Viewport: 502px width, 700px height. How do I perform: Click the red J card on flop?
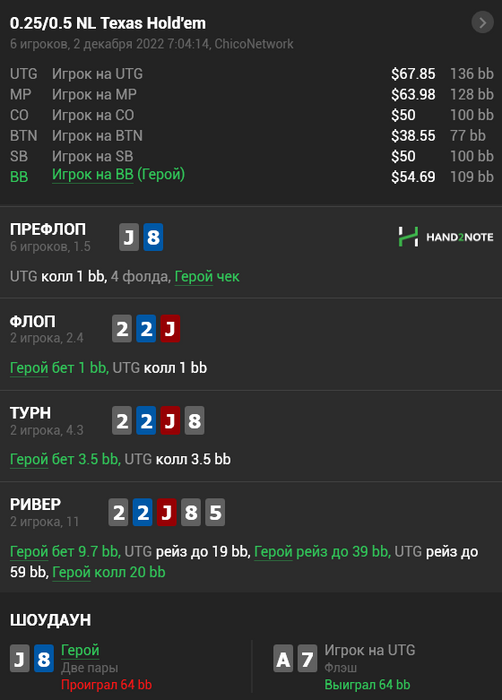pyautogui.click(x=170, y=329)
